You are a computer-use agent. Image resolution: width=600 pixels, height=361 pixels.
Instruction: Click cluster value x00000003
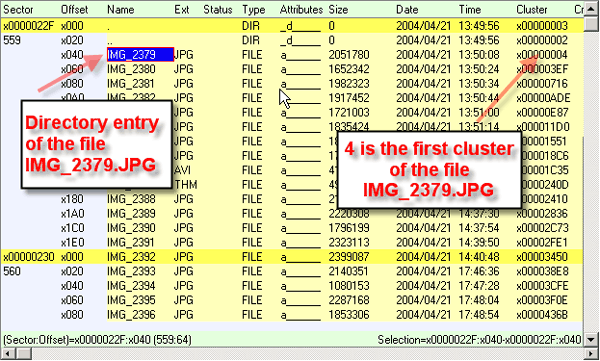[x=542, y=26]
